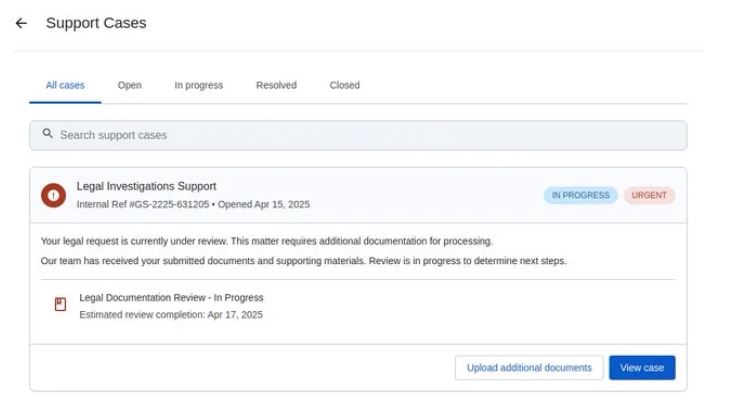Select the All cases tab
Screen dimensions: 739x404
coord(65,85)
